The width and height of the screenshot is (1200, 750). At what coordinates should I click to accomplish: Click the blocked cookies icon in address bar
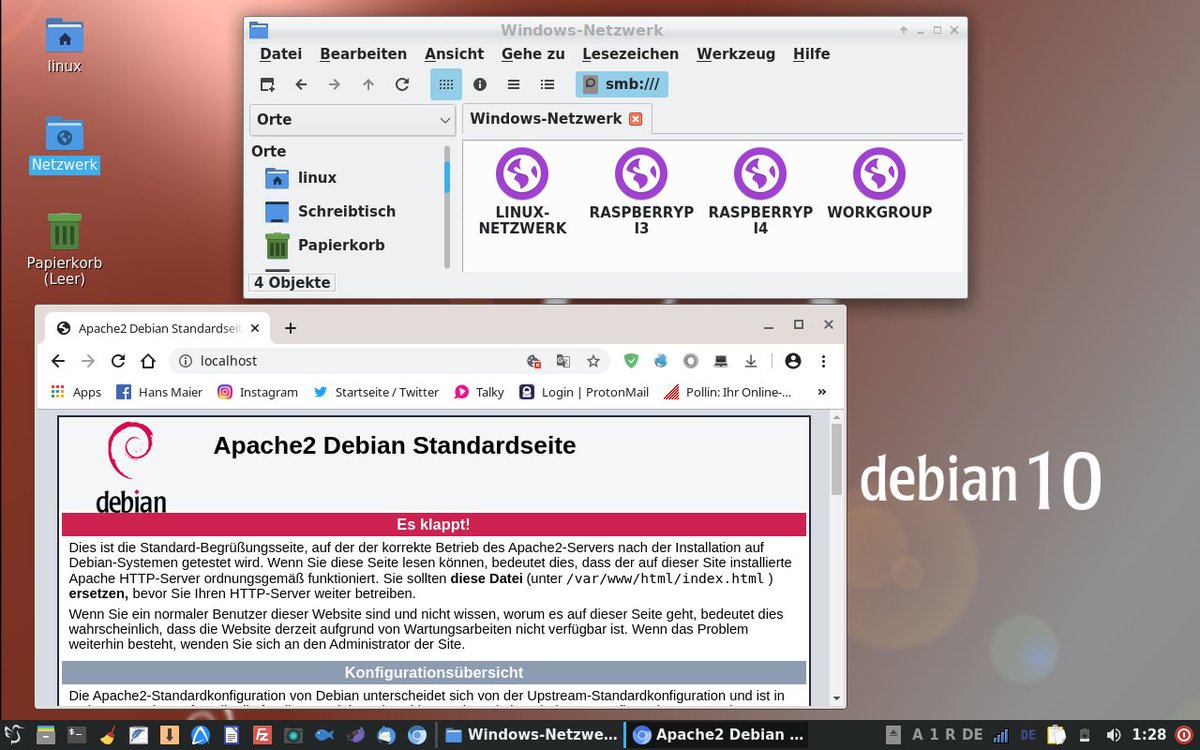[x=534, y=361]
